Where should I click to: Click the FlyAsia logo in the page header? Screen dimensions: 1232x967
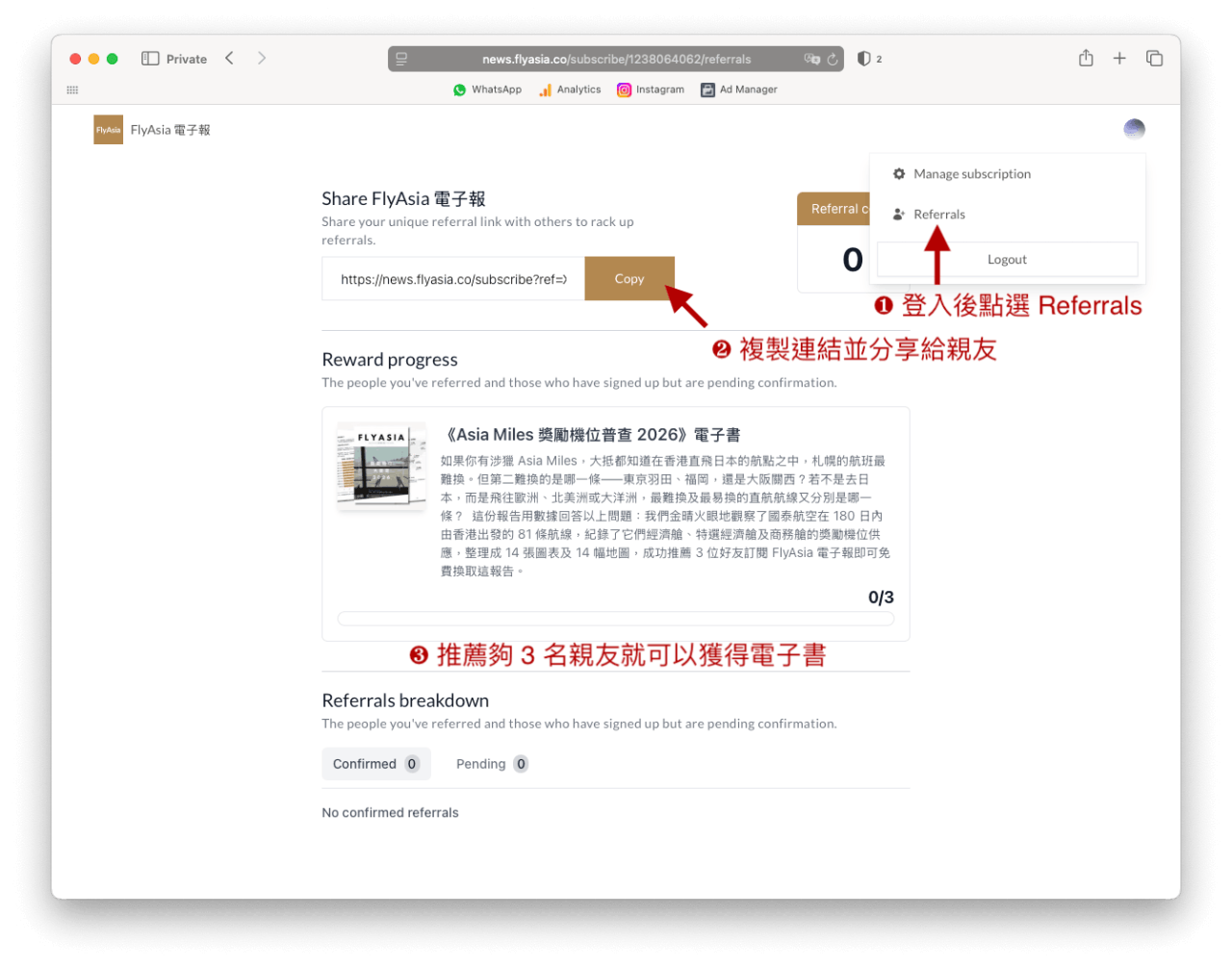(x=108, y=130)
